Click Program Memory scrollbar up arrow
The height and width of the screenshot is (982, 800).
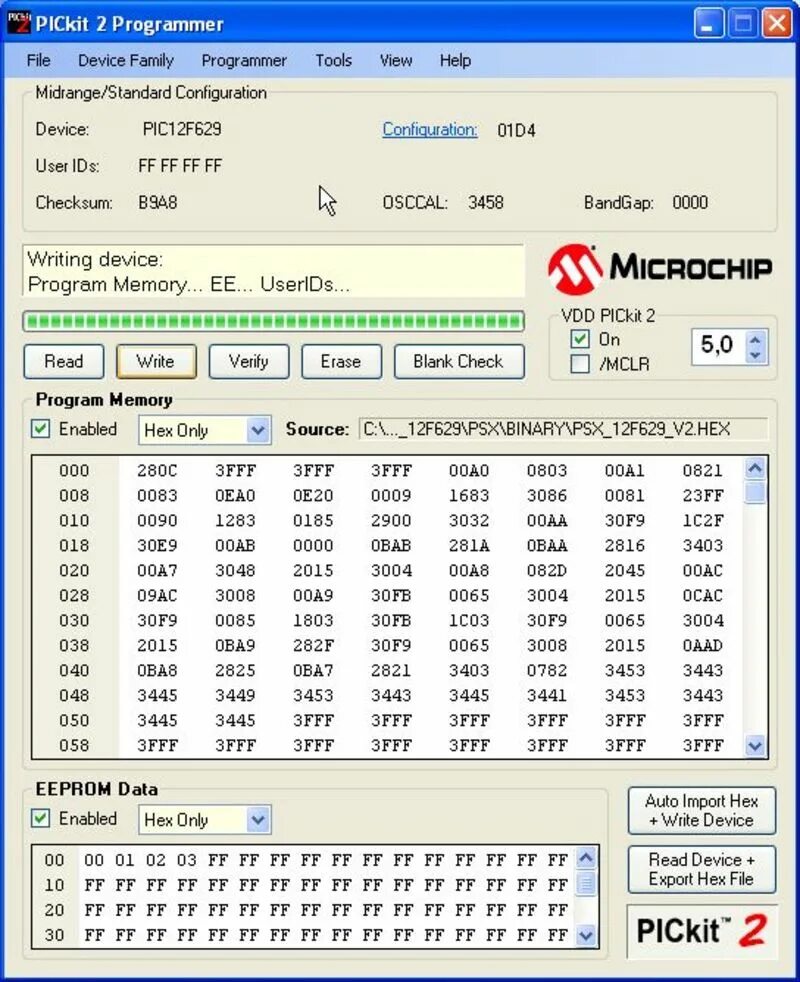coord(755,468)
